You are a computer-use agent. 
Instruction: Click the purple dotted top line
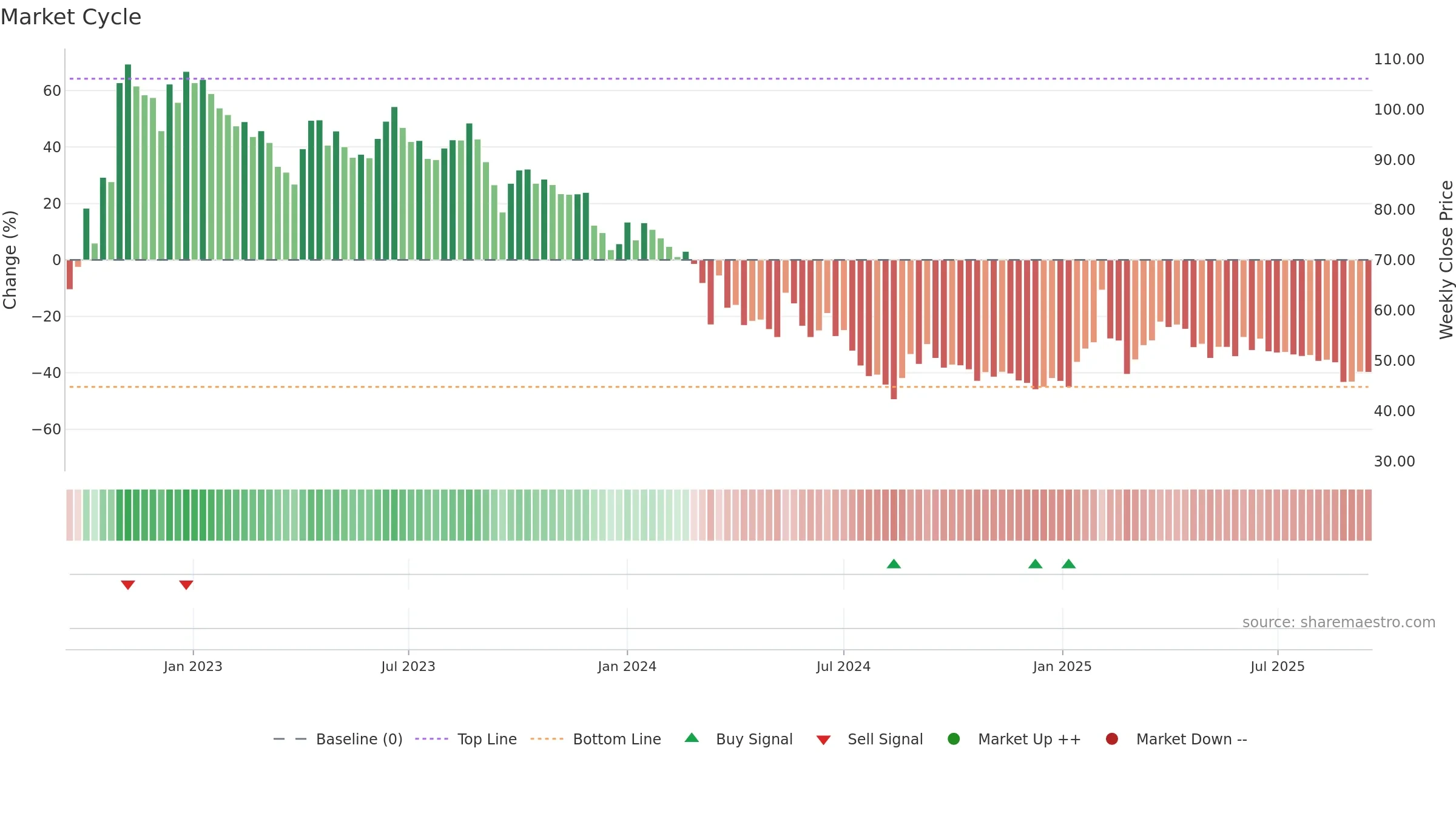[x=719, y=79]
